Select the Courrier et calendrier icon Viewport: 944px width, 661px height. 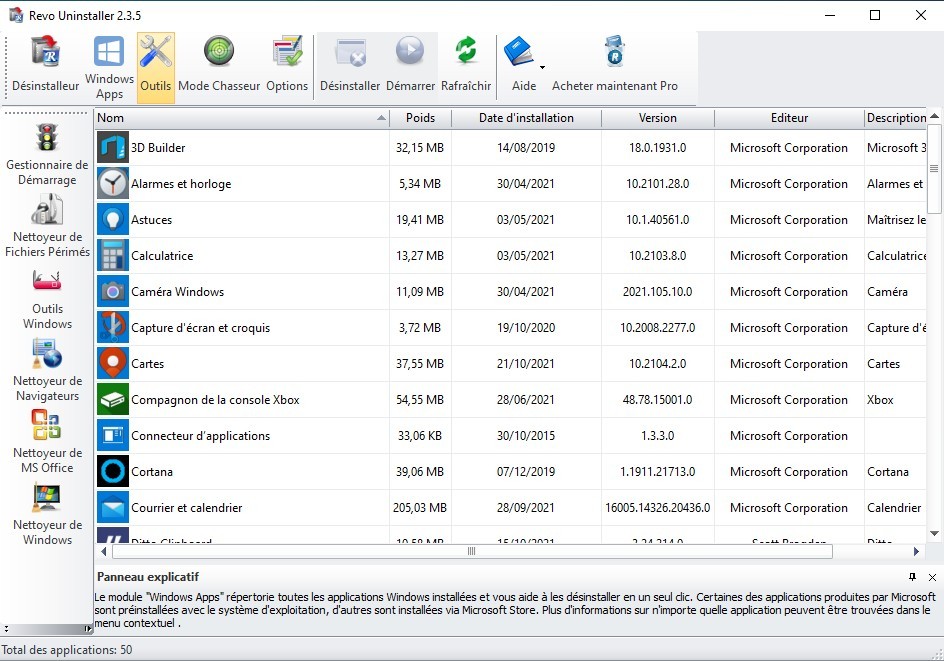(113, 507)
